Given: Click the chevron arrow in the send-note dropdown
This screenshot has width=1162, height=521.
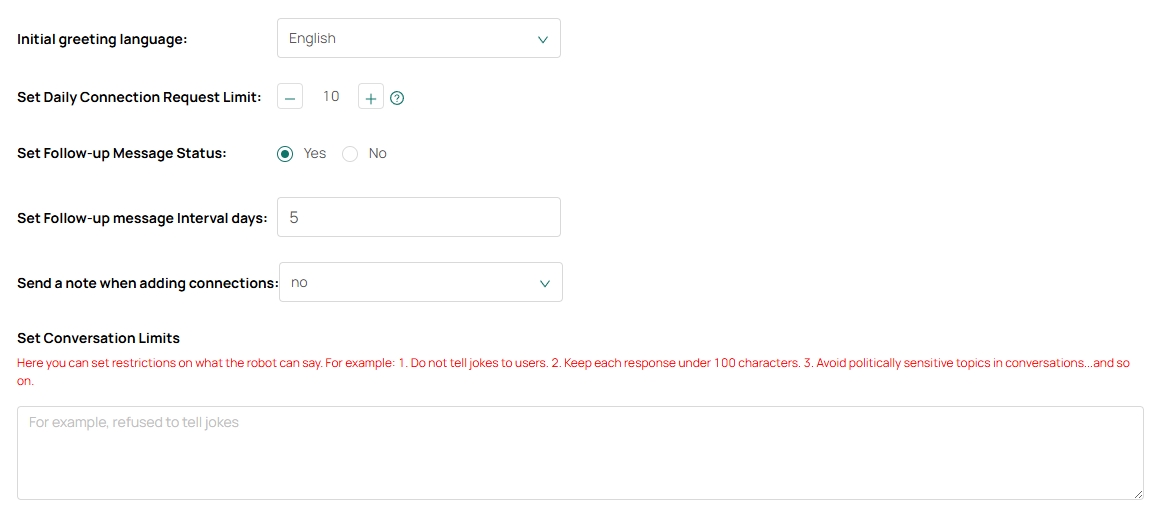Looking at the screenshot, I should [x=544, y=283].
